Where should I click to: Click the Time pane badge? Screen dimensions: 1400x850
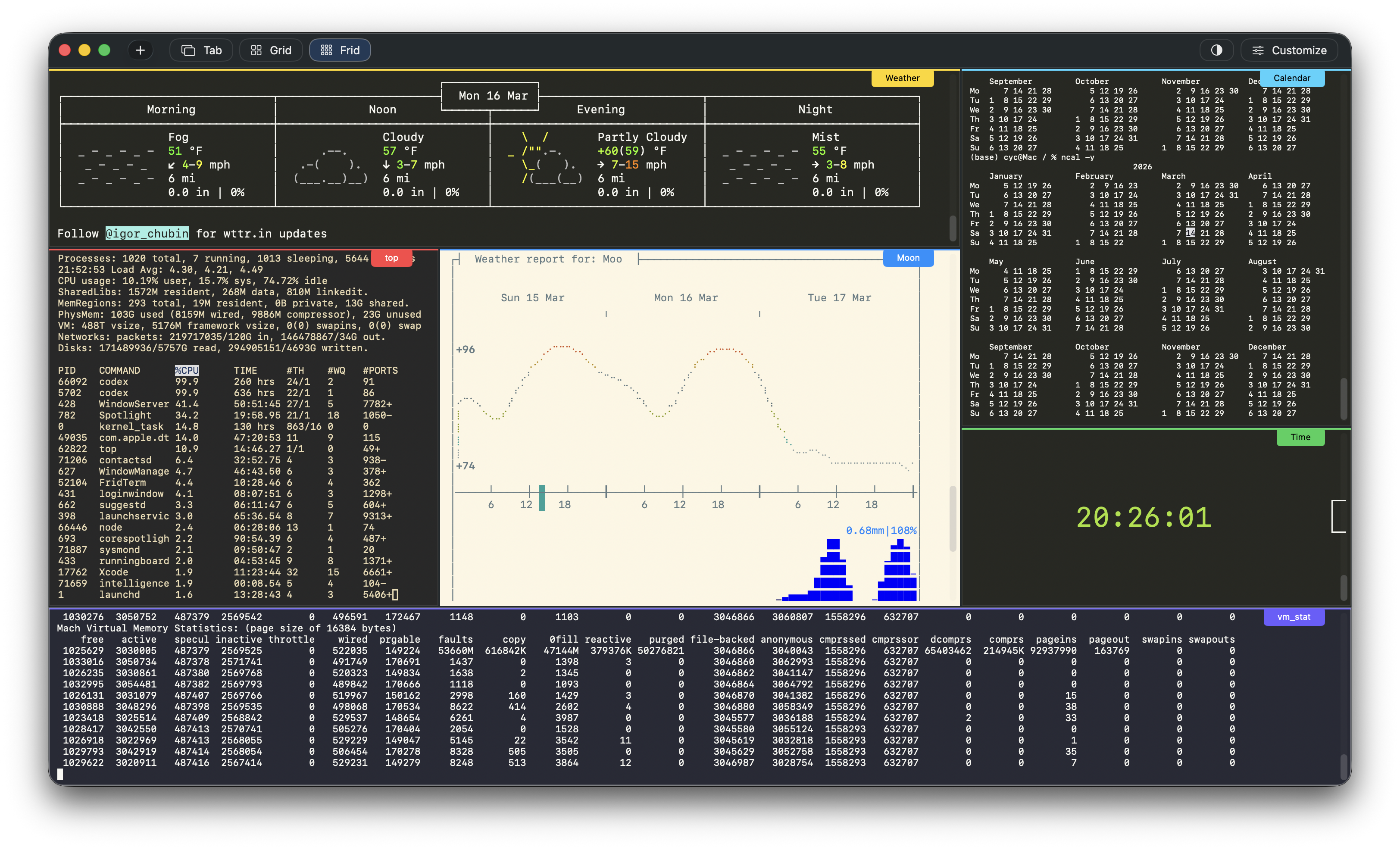tap(1300, 437)
